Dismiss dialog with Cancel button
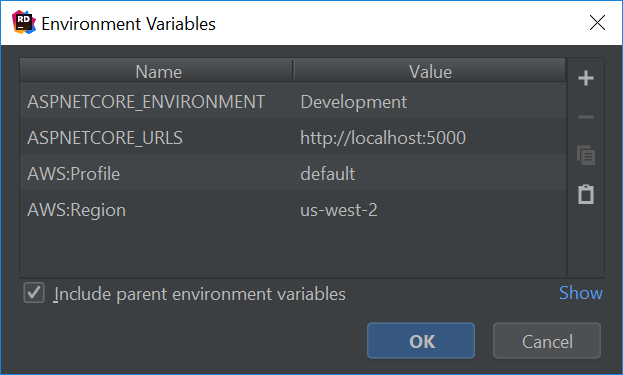The image size is (623, 375). coord(547,341)
